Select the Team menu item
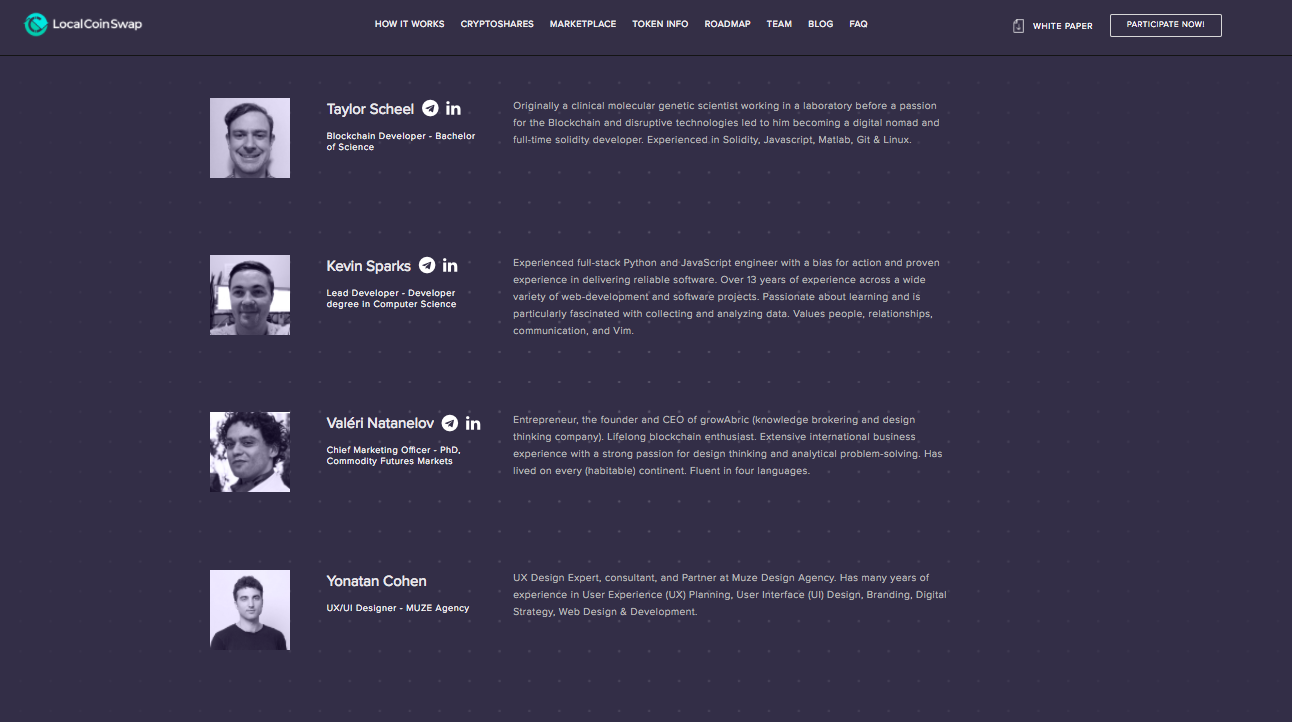This screenshot has height=722, width=1292. point(779,24)
